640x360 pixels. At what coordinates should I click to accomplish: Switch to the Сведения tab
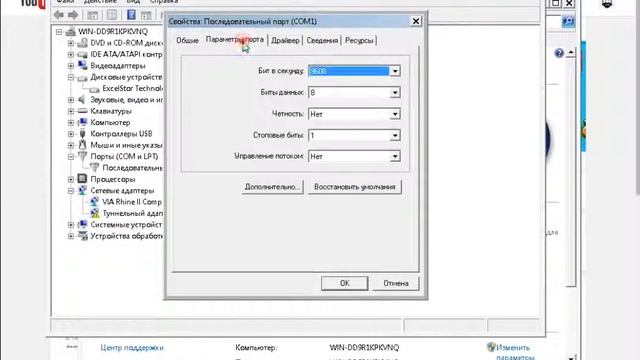[x=322, y=40]
